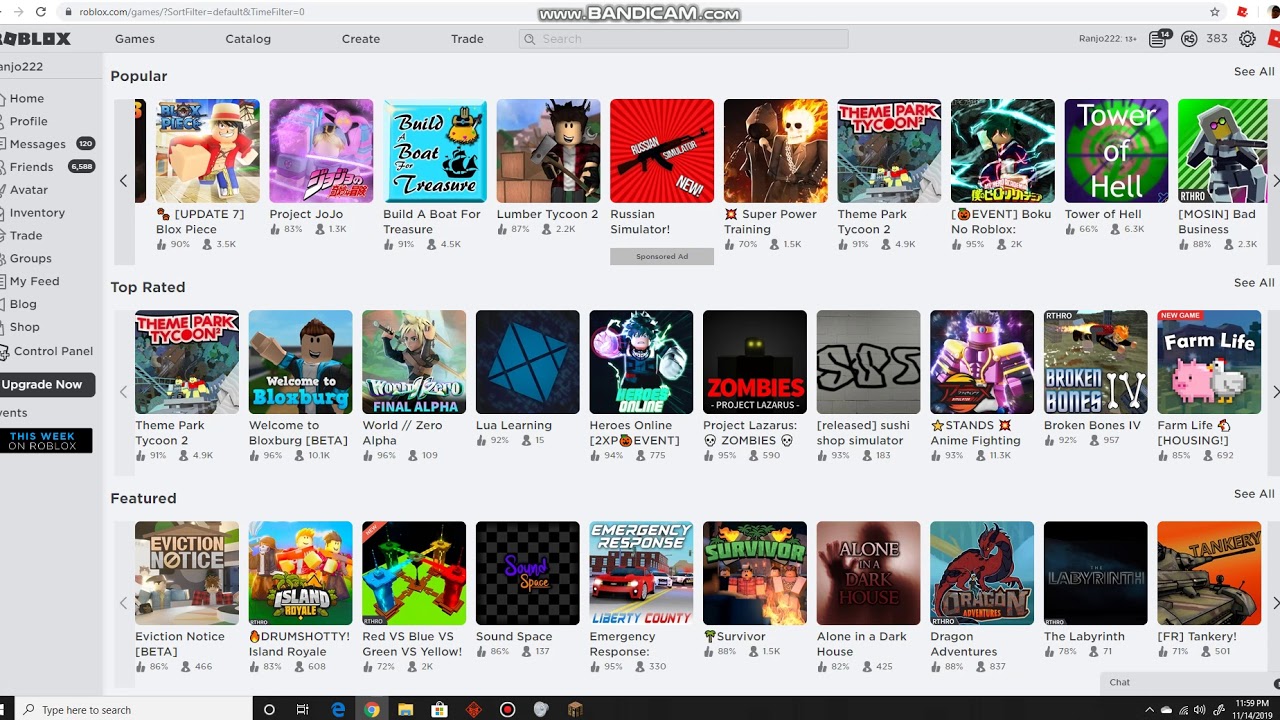The width and height of the screenshot is (1280, 720).
Task: Go to Avatar in the sidebar
Action: click(28, 190)
